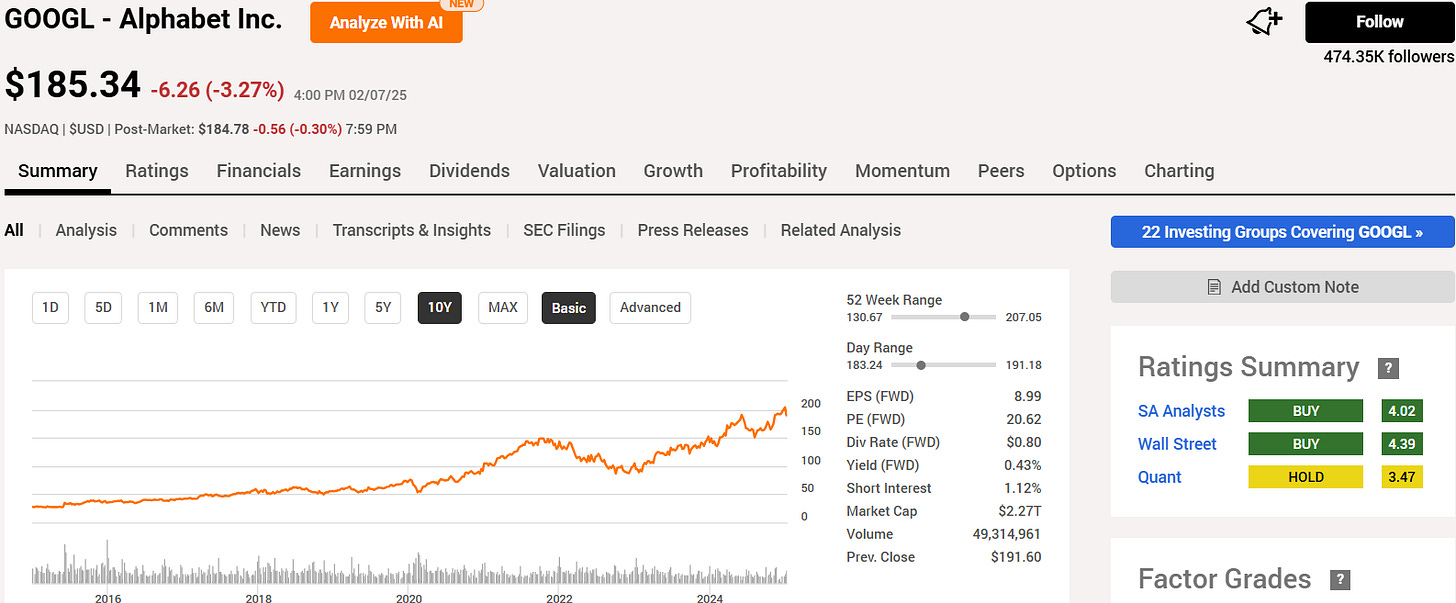Filter feed by SEC Filings
Image resolution: width=1456 pixels, height=603 pixels.
pyautogui.click(x=564, y=230)
